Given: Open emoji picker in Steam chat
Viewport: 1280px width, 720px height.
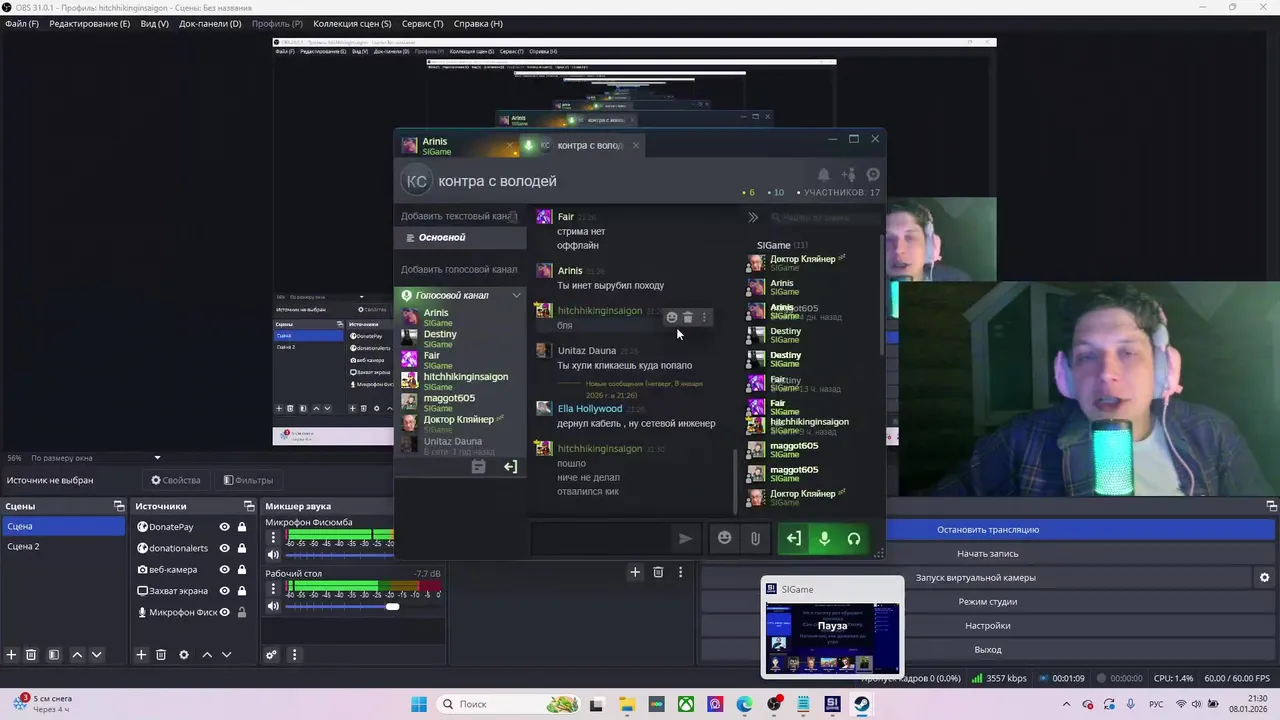Looking at the screenshot, I should pyautogui.click(x=725, y=538).
